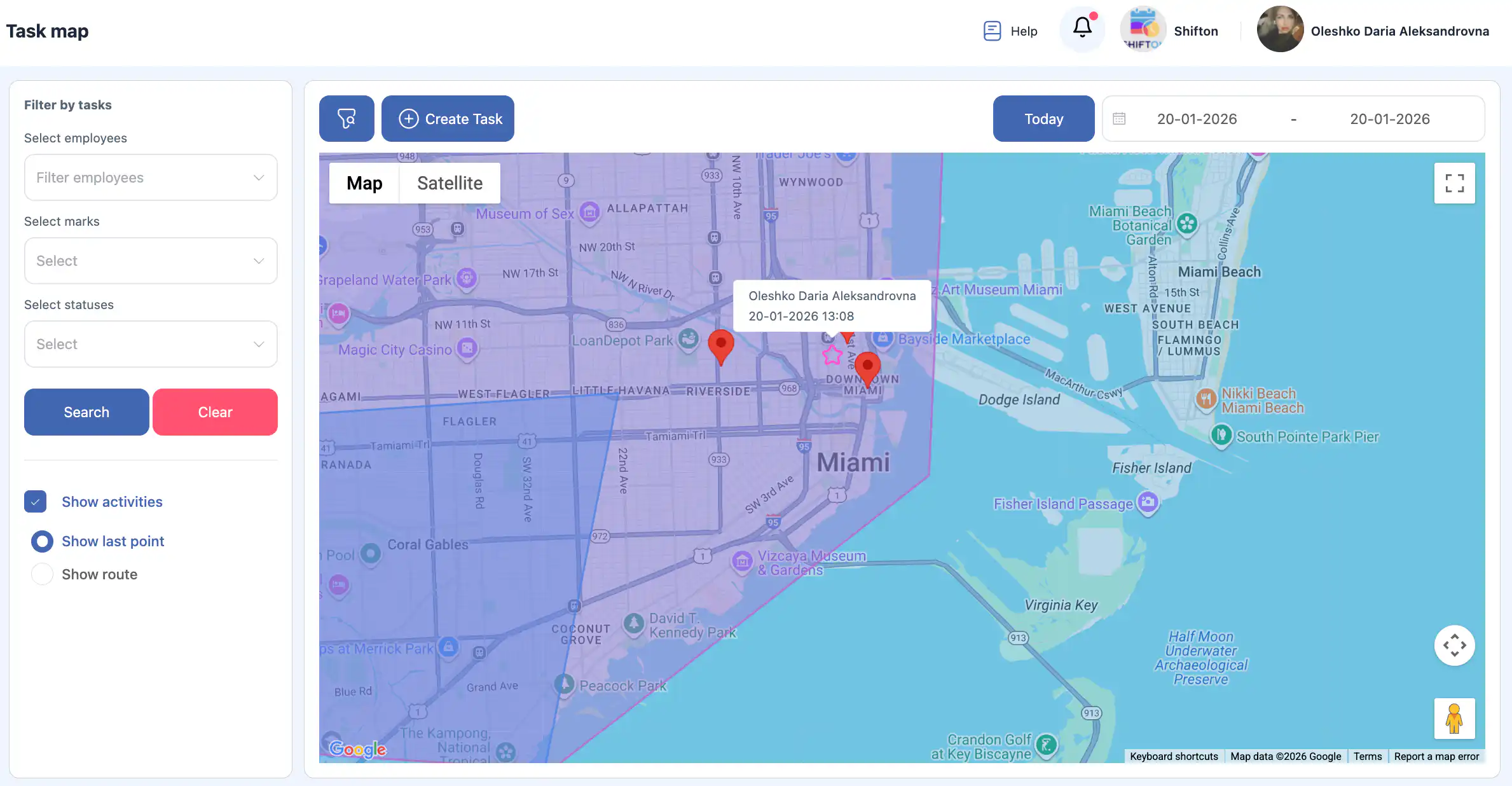Switch to the Satellite map view

click(x=450, y=183)
